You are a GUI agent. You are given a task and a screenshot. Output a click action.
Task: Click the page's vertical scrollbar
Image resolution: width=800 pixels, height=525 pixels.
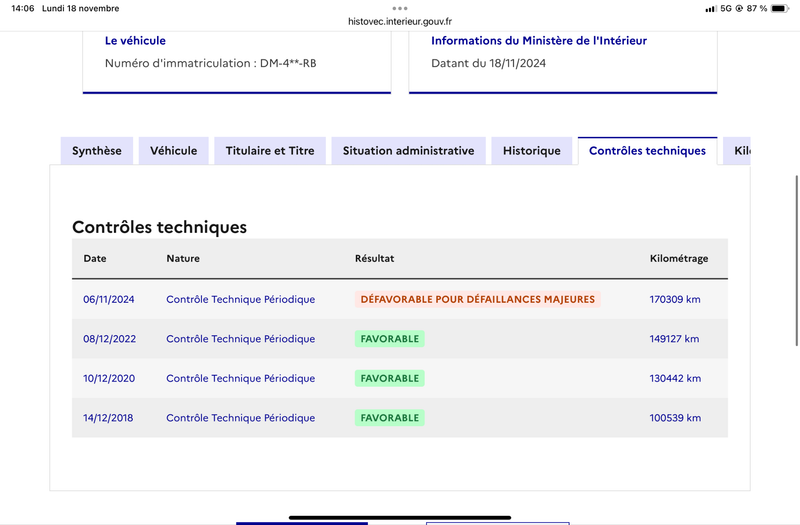pos(796,261)
